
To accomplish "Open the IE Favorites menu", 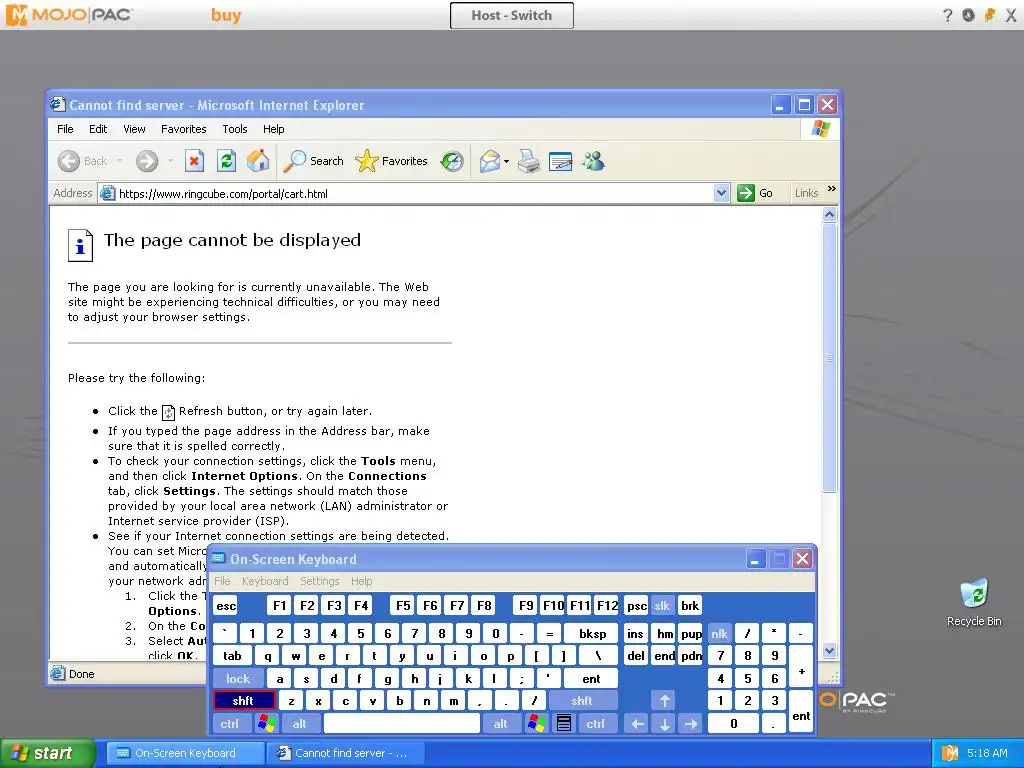I will (x=184, y=129).
